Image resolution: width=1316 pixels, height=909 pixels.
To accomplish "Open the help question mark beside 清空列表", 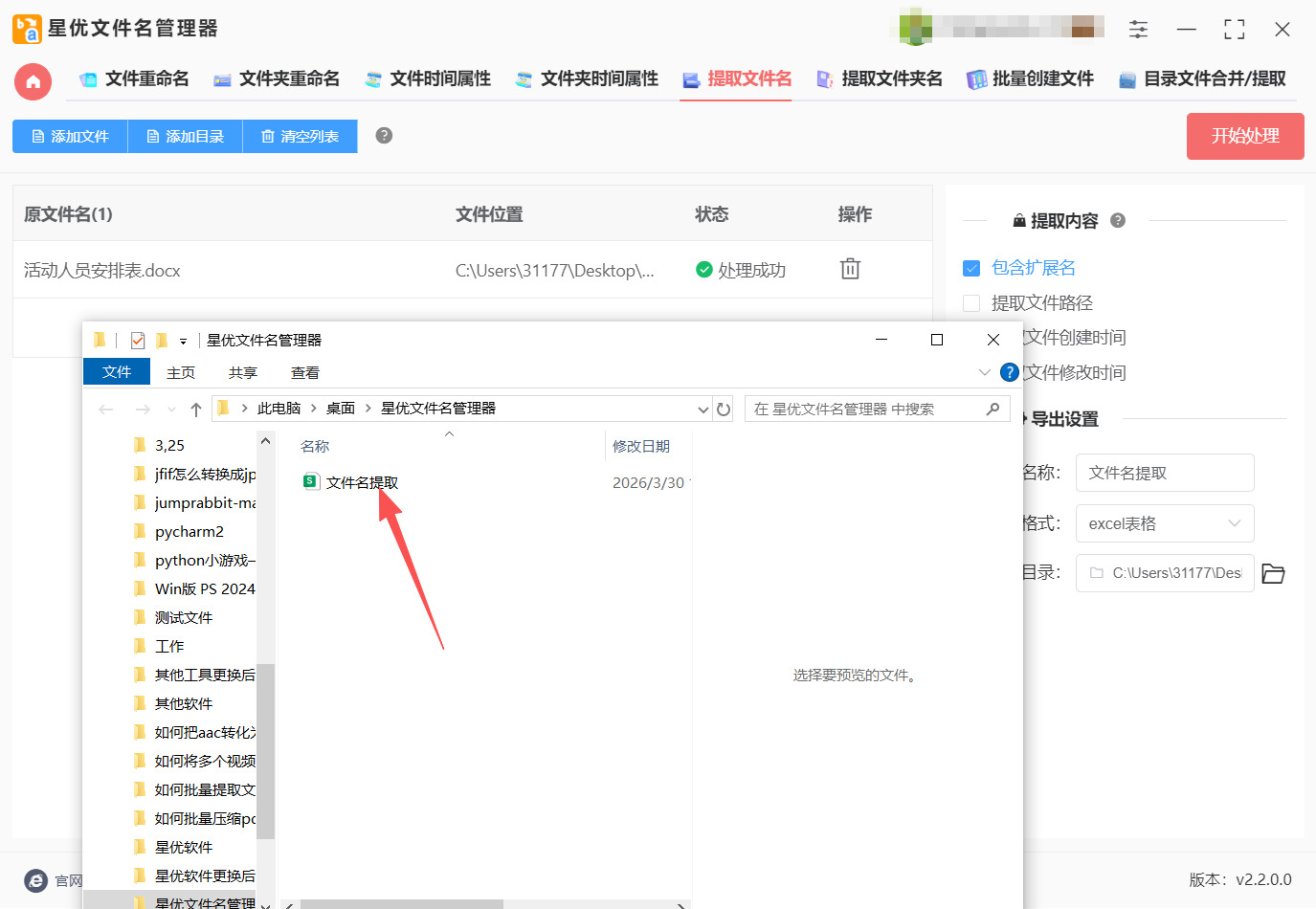I will (384, 136).
